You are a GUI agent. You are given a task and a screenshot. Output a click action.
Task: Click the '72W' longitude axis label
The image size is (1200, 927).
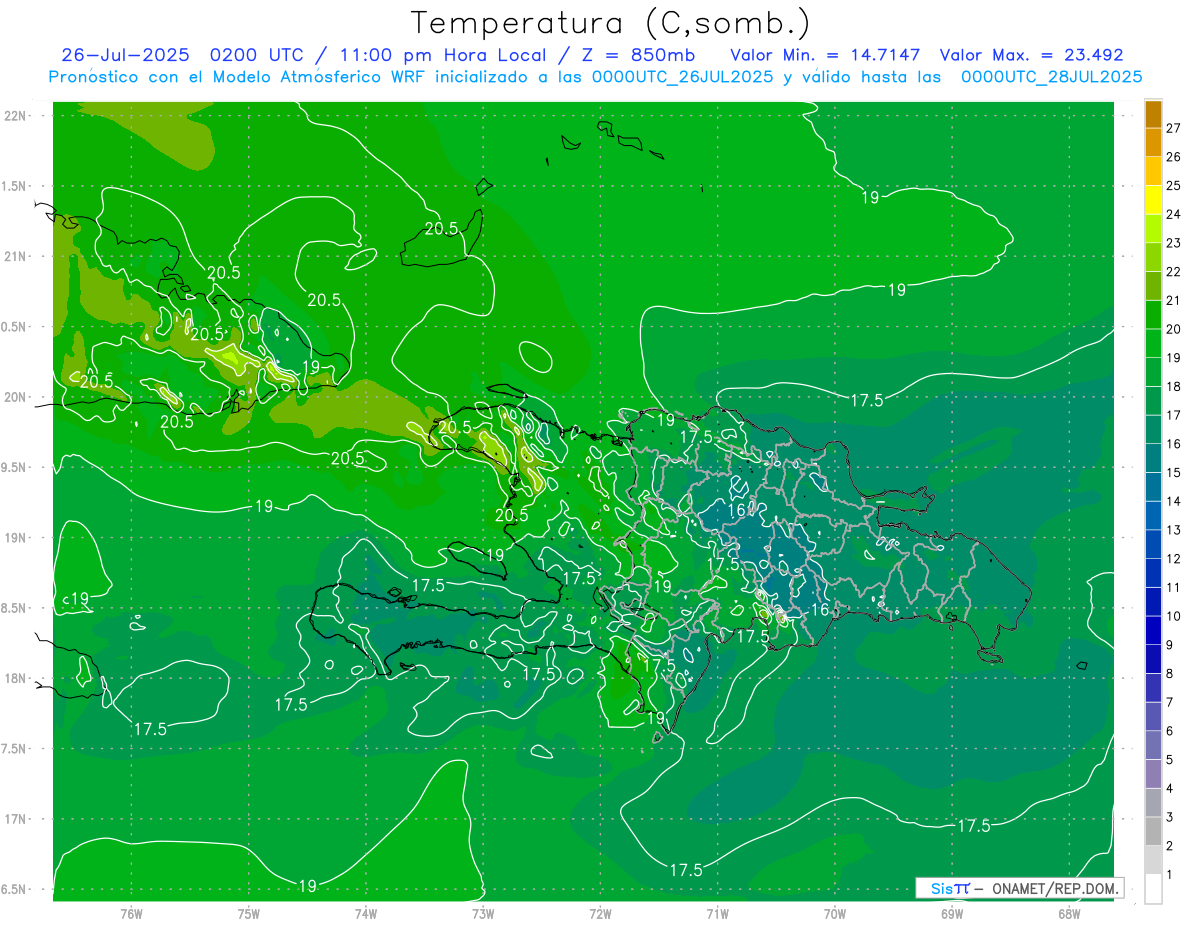coord(600,913)
